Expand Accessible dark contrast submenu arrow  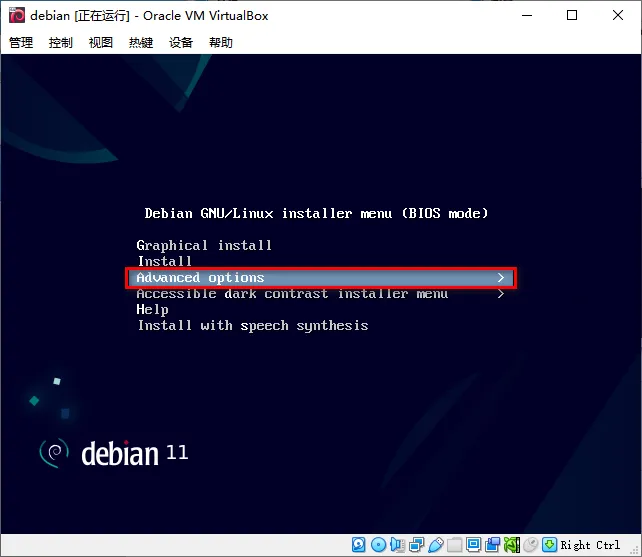[x=500, y=294]
